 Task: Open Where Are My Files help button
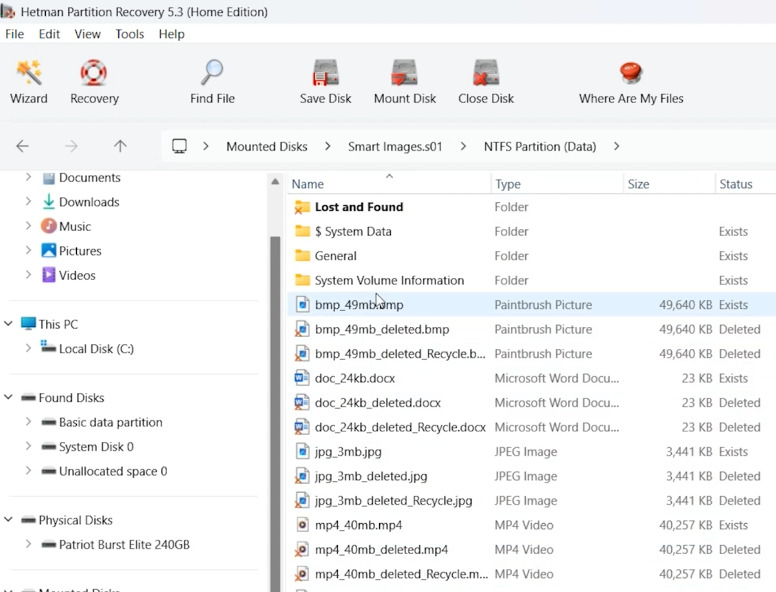[x=631, y=81]
